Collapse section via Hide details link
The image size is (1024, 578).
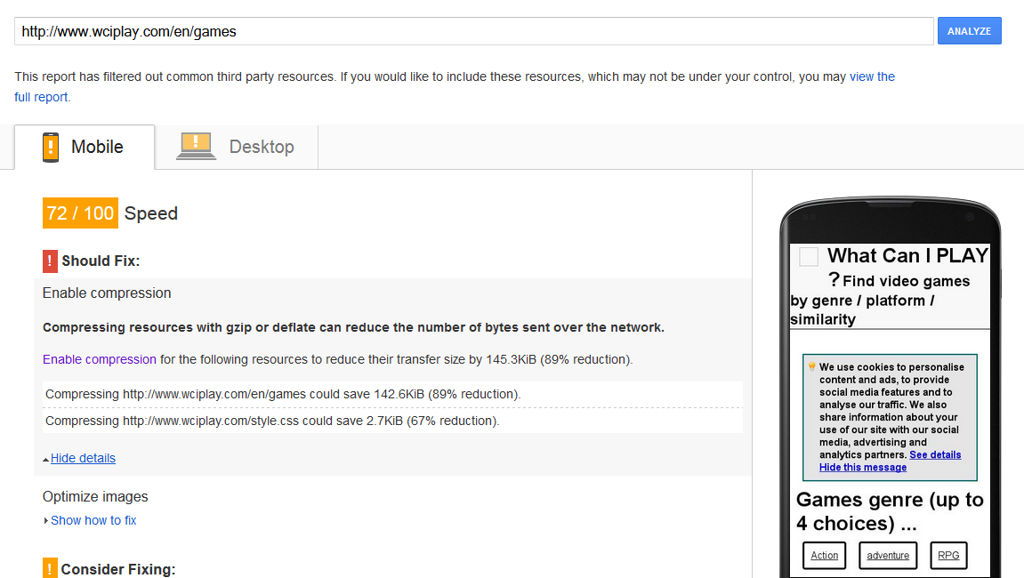(x=83, y=458)
